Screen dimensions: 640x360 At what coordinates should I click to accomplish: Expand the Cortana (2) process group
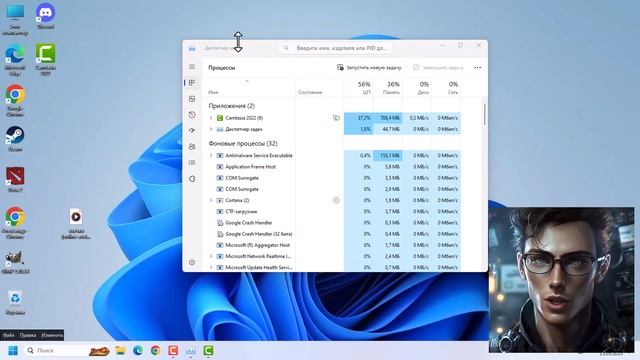pos(211,200)
